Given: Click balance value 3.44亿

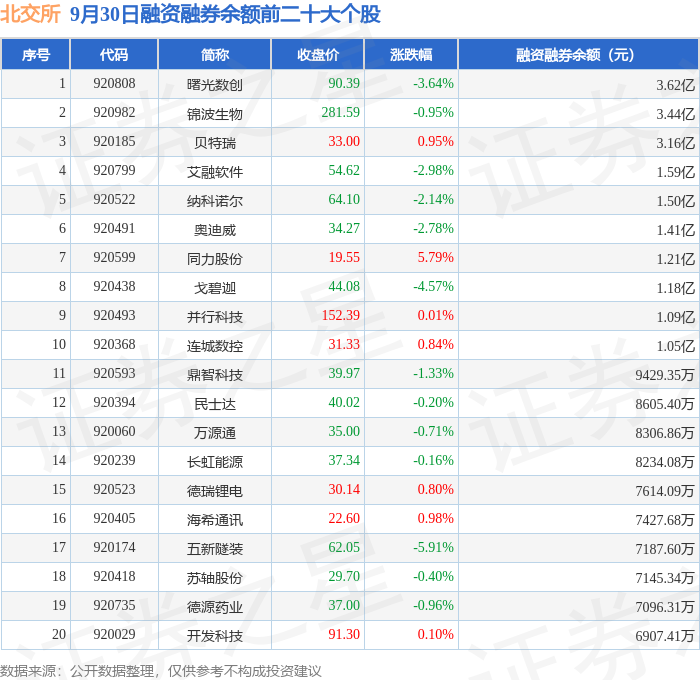Looking at the screenshot, I should (x=675, y=114).
